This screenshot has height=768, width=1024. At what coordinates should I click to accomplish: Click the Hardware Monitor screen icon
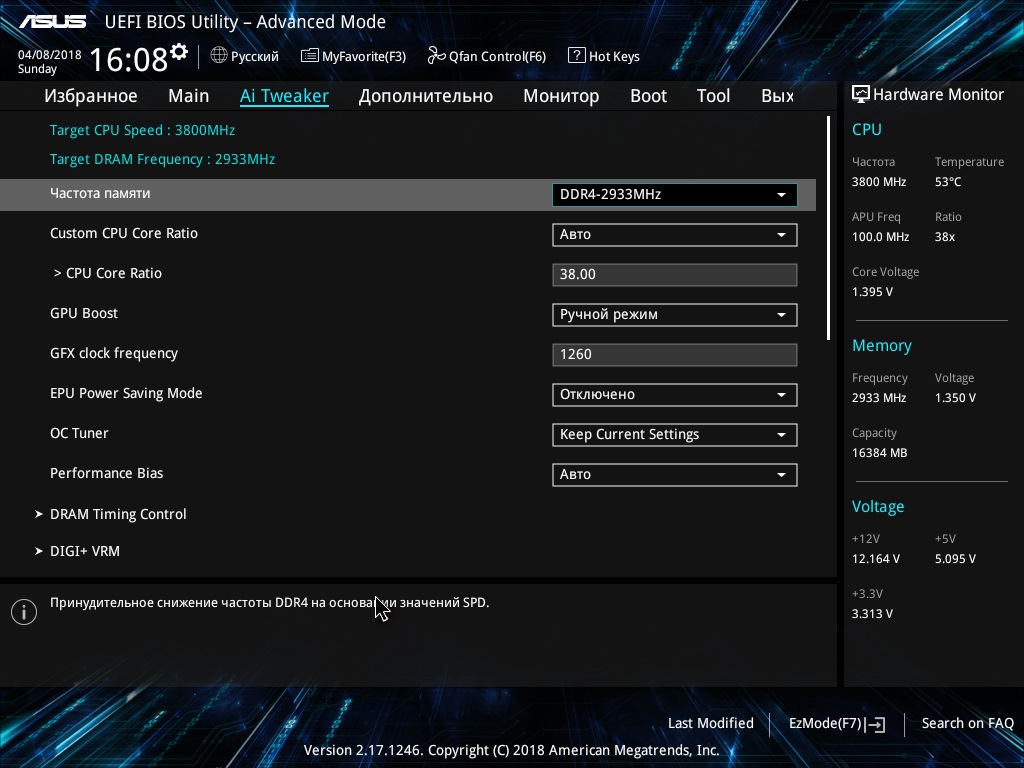[x=861, y=94]
